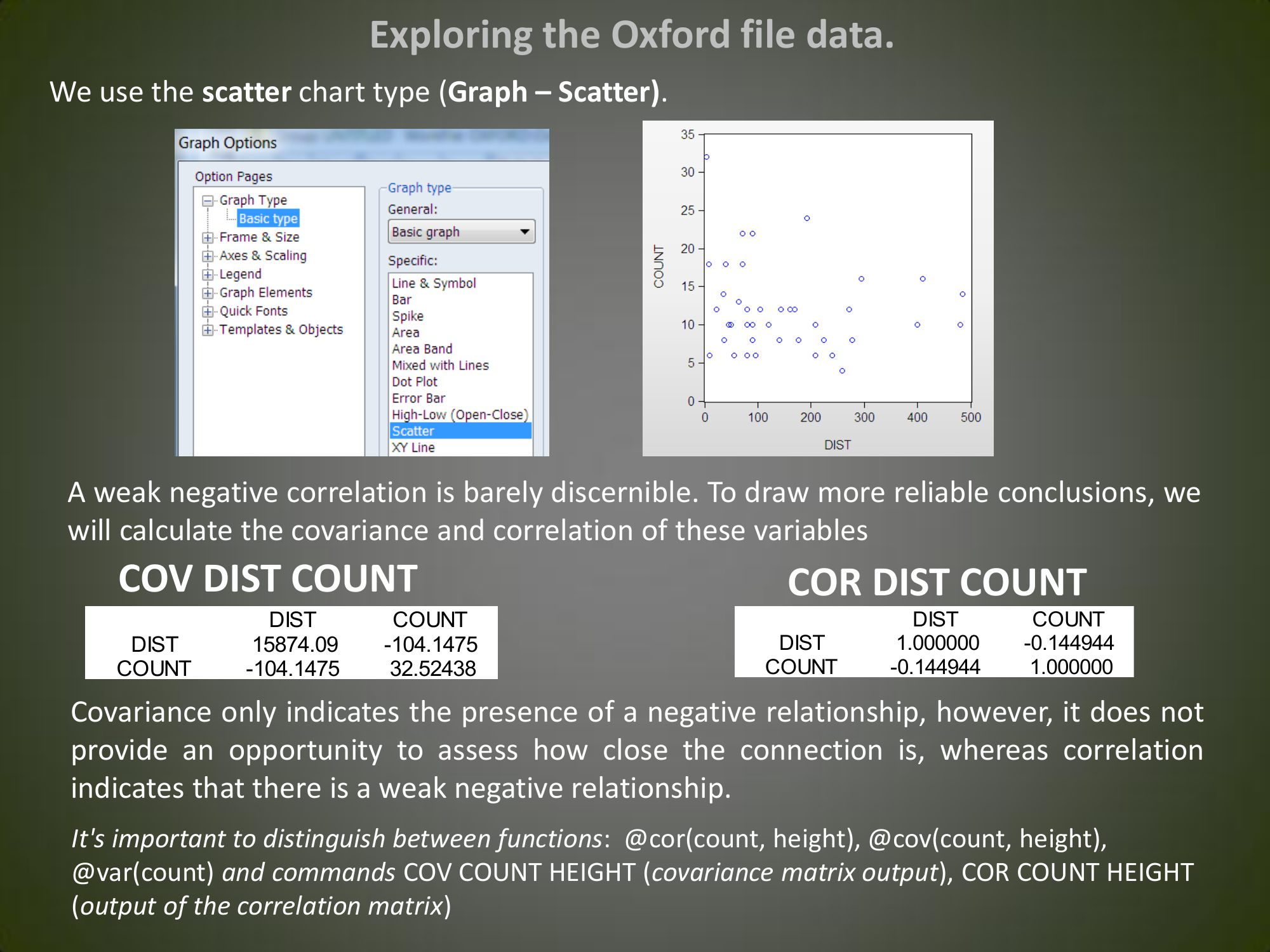
Task: Select Error Bar in list
Action: pyautogui.click(x=418, y=399)
